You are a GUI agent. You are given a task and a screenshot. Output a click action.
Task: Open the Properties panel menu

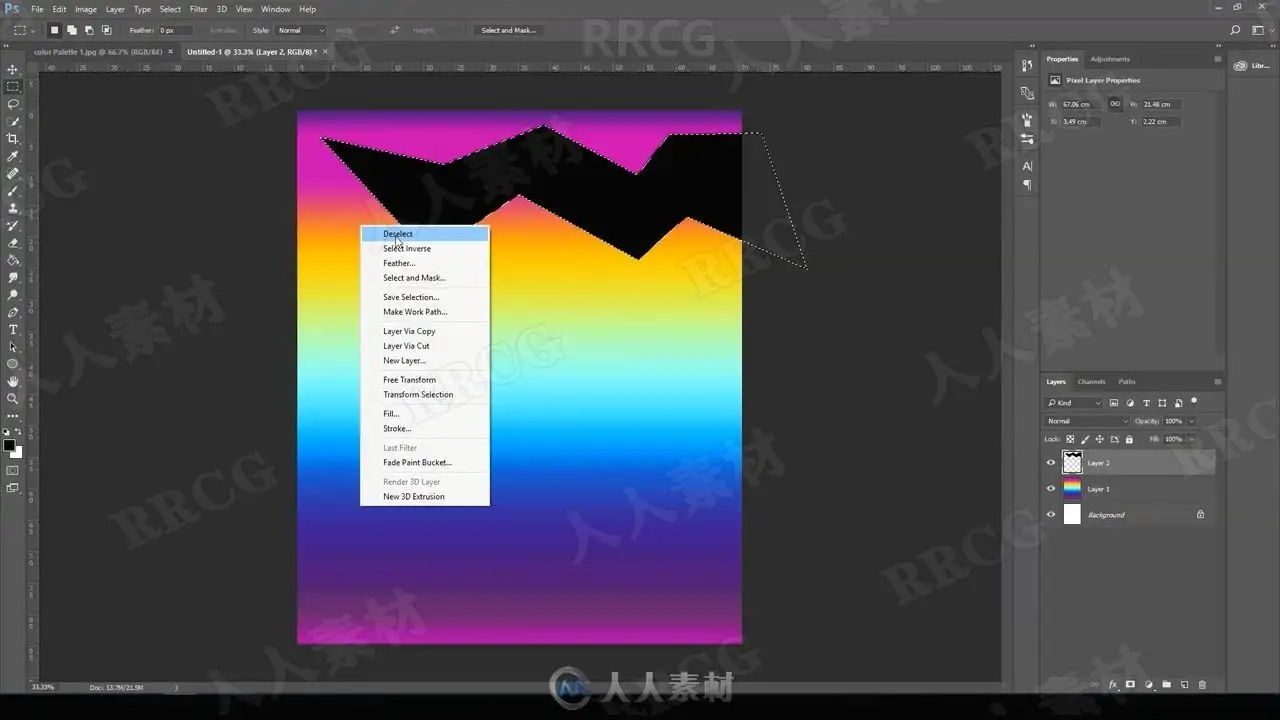(1217, 59)
